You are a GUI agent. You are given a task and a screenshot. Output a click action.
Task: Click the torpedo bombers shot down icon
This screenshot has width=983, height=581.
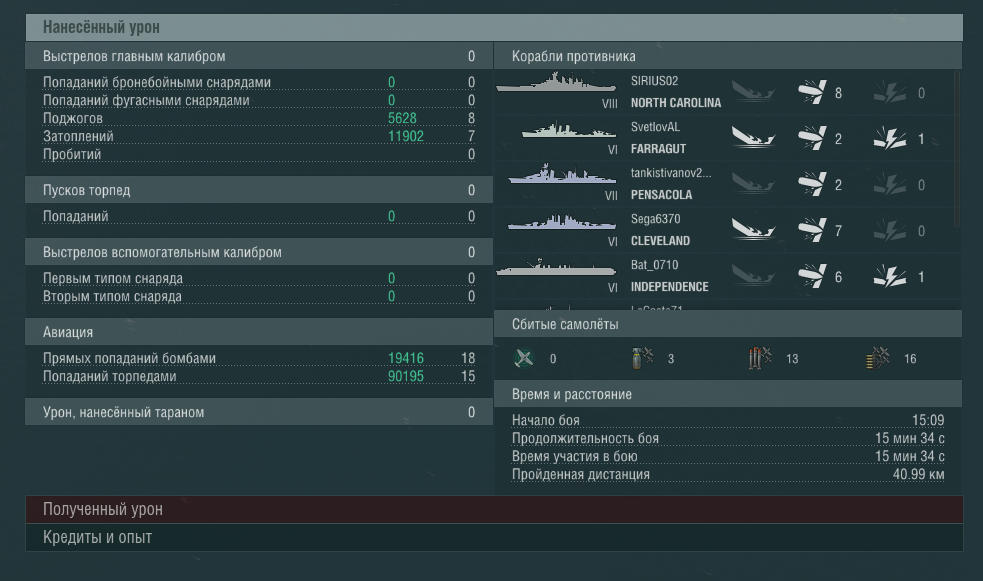click(x=760, y=358)
